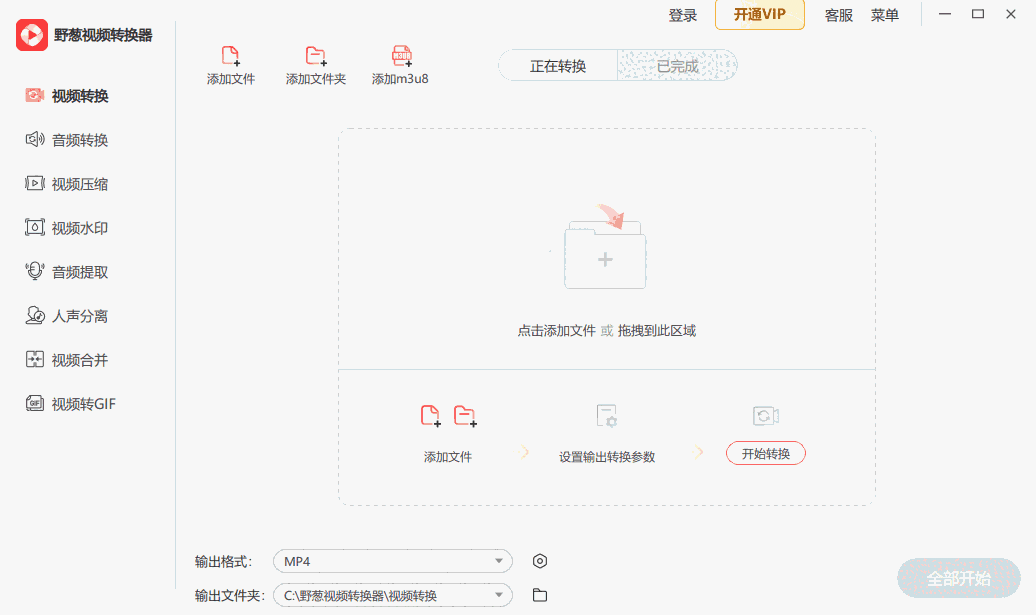This screenshot has height=615, width=1036.
Task: Open Video Compression (视频压缩) in sidebar
Action: (80, 184)
